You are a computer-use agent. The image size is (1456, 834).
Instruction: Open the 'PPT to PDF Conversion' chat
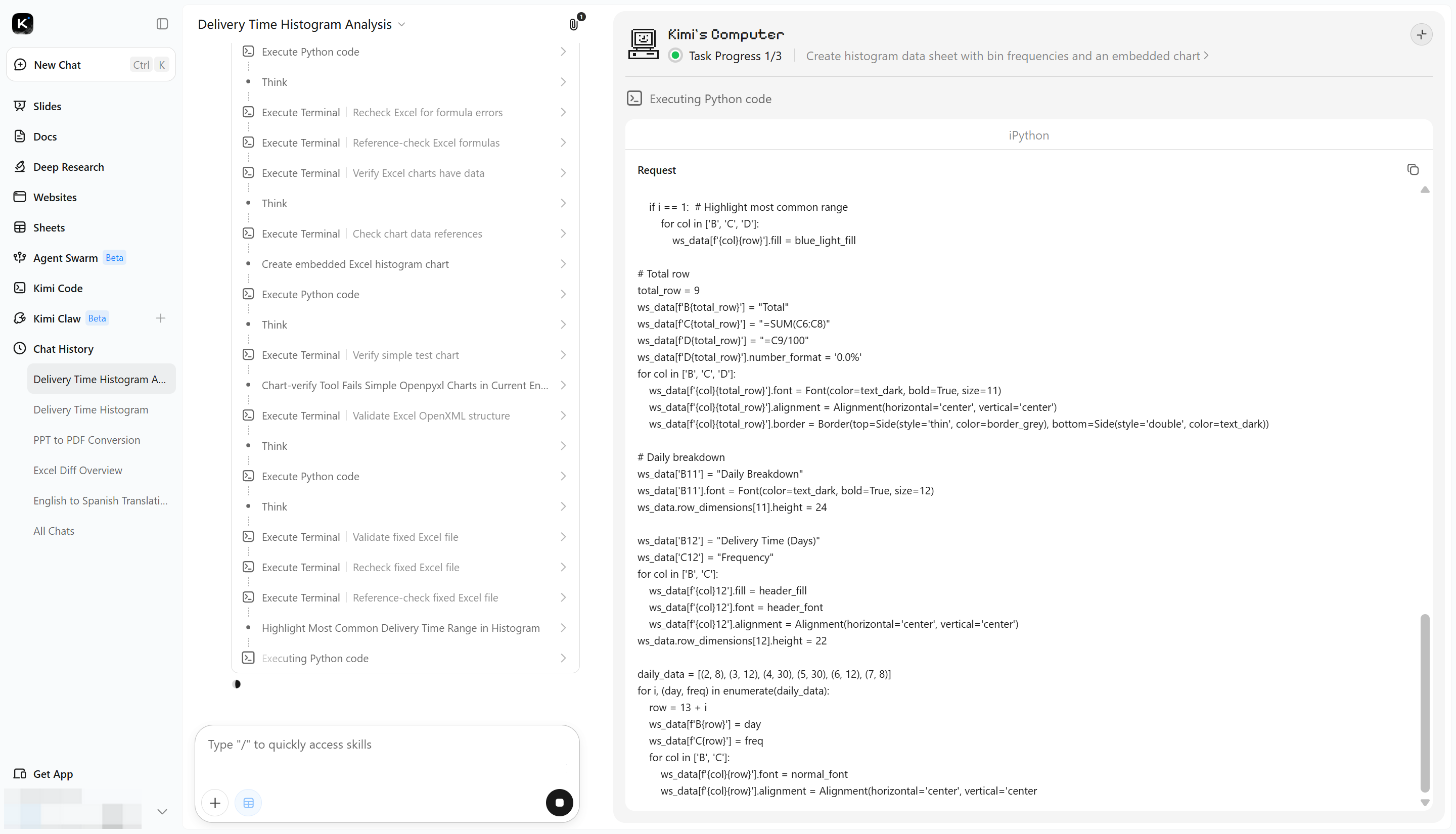86,440
